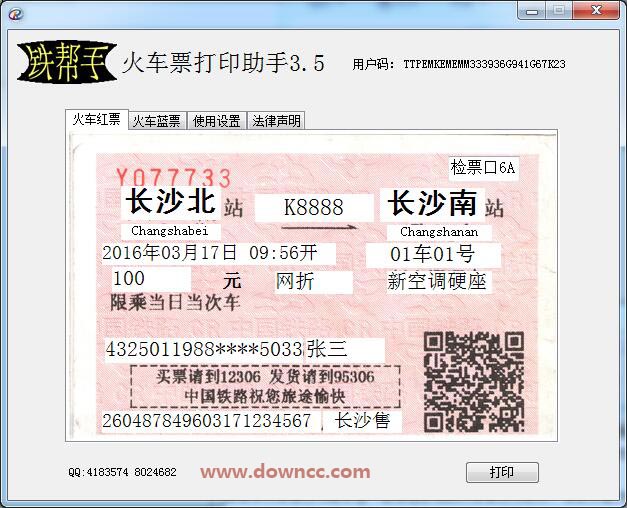
Task: Switch to the 火车红票 tab
Action: [x=96, y=119]
